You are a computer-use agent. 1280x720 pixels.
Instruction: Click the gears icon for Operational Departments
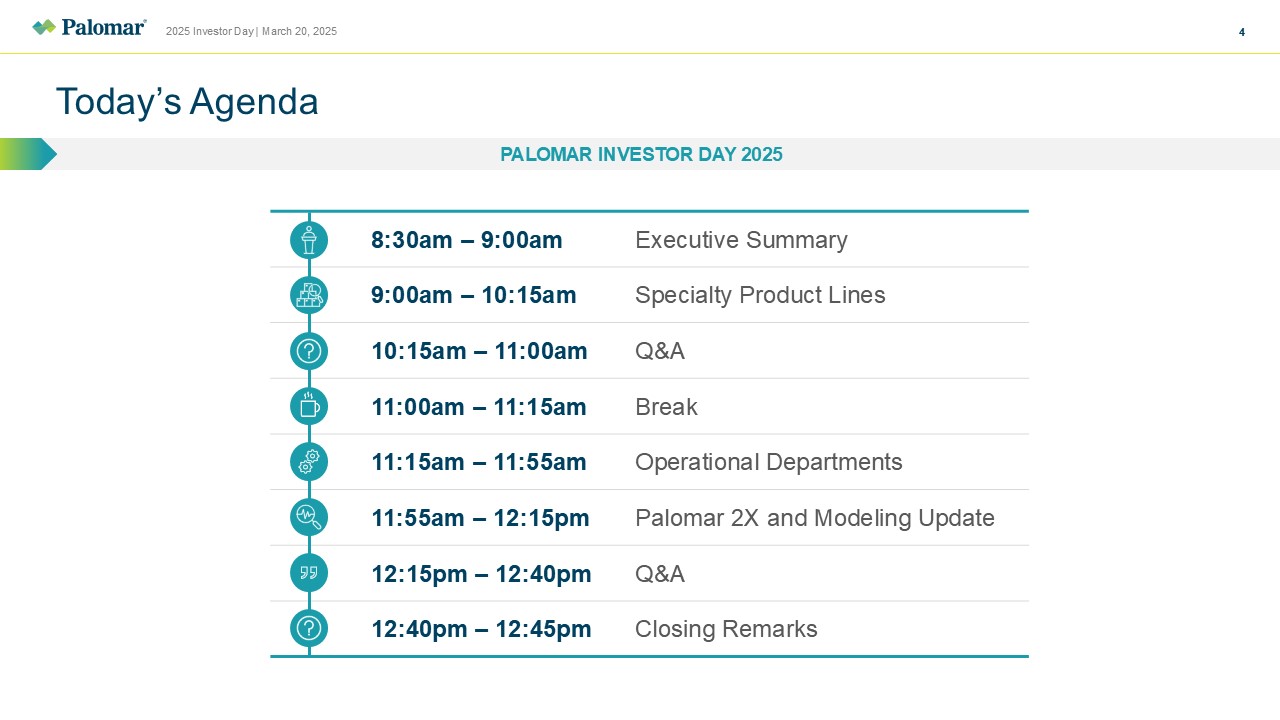click(309, 462)
